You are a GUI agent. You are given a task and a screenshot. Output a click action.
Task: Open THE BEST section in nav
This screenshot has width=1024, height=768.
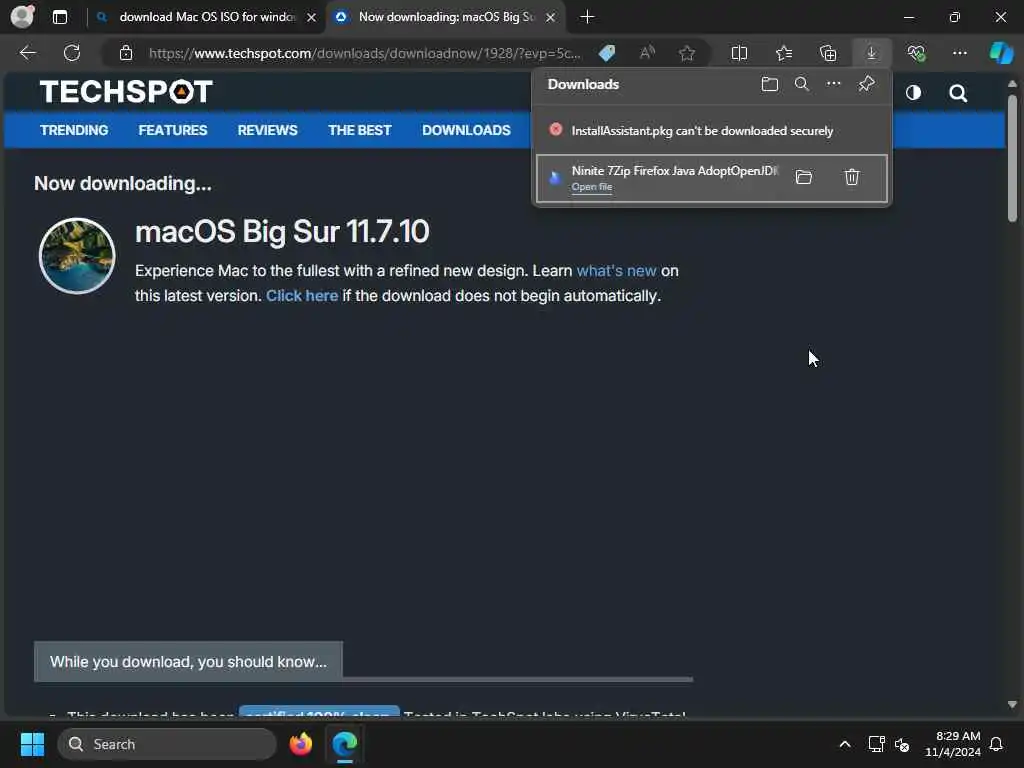[x=359, y=130]
